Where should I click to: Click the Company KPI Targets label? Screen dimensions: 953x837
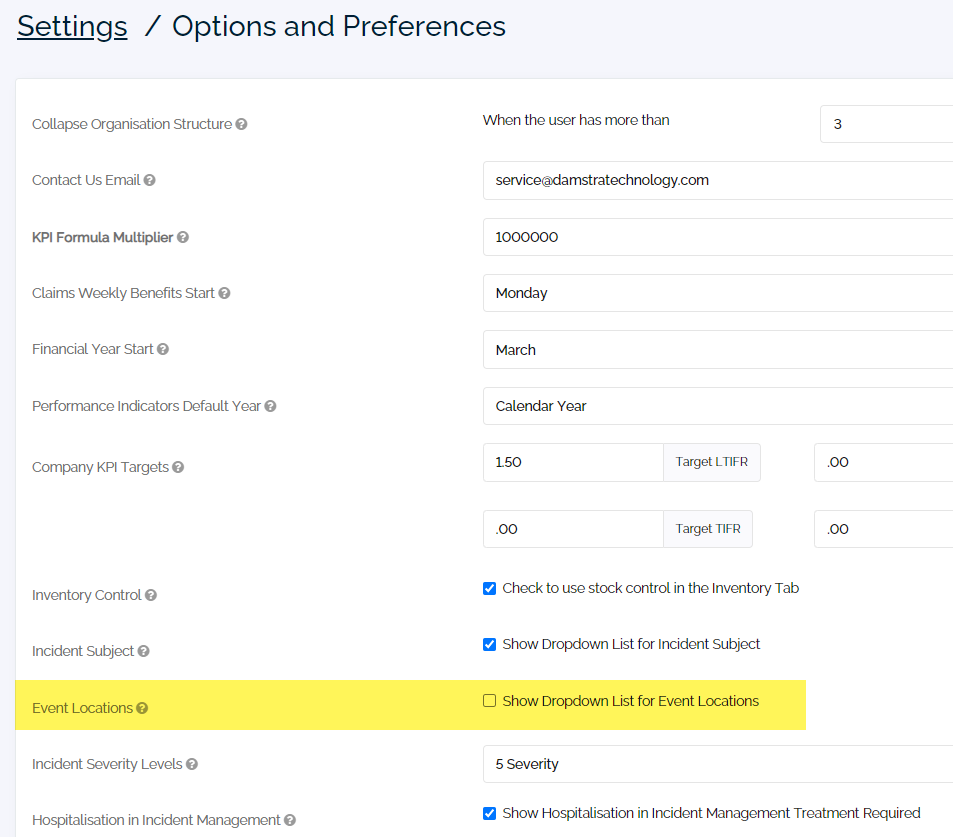coord(100,467)
